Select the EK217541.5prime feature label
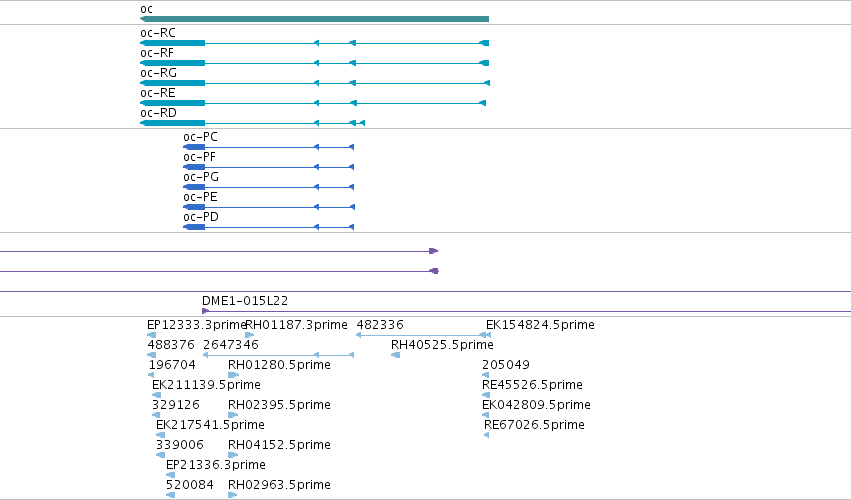The width and height of the screenshot is (851, 500). (x=210, y=426)
